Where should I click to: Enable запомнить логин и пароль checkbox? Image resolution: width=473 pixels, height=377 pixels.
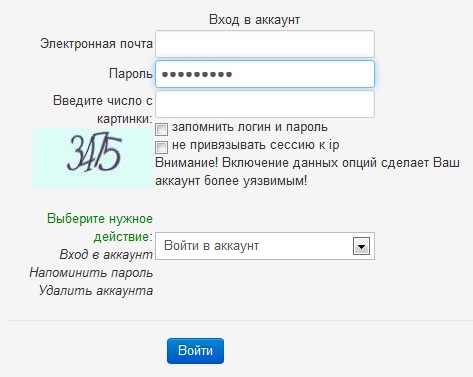(x=161, y=129)
